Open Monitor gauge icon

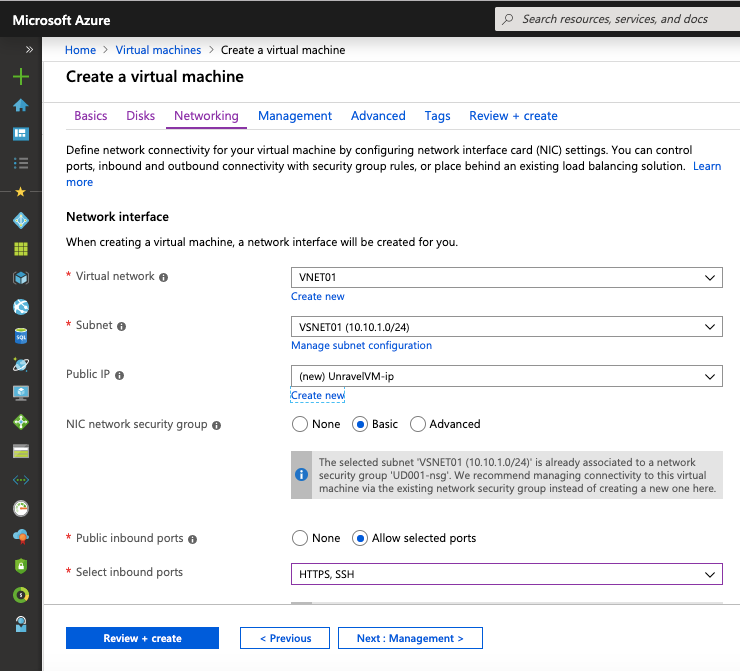click(21, 509)
